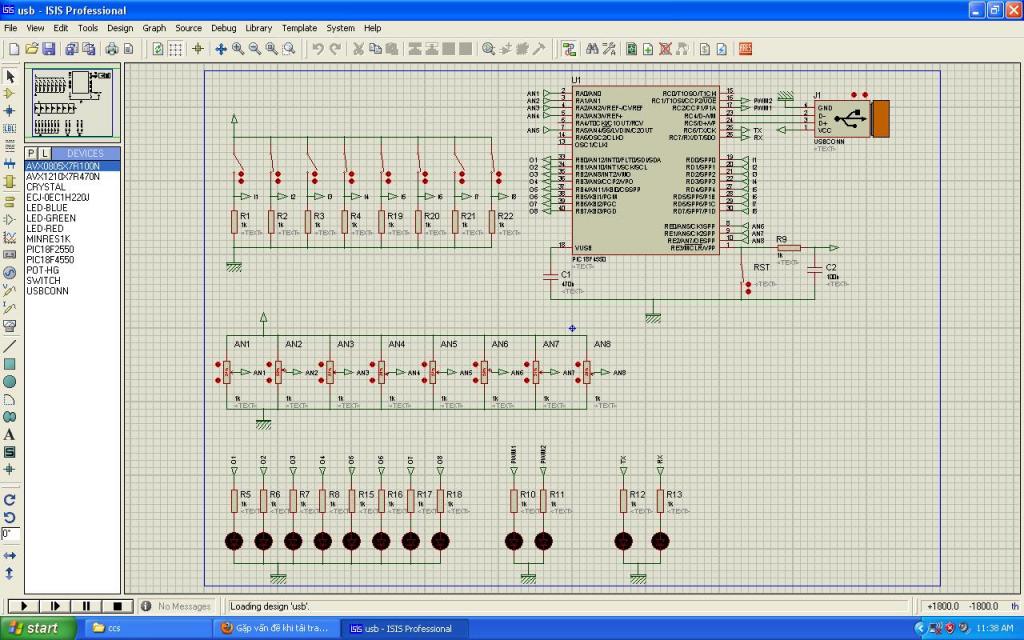This screenshot has width=1024, height=640.
Task: Toggle the grid display icon
Action: tap(175, 48)
